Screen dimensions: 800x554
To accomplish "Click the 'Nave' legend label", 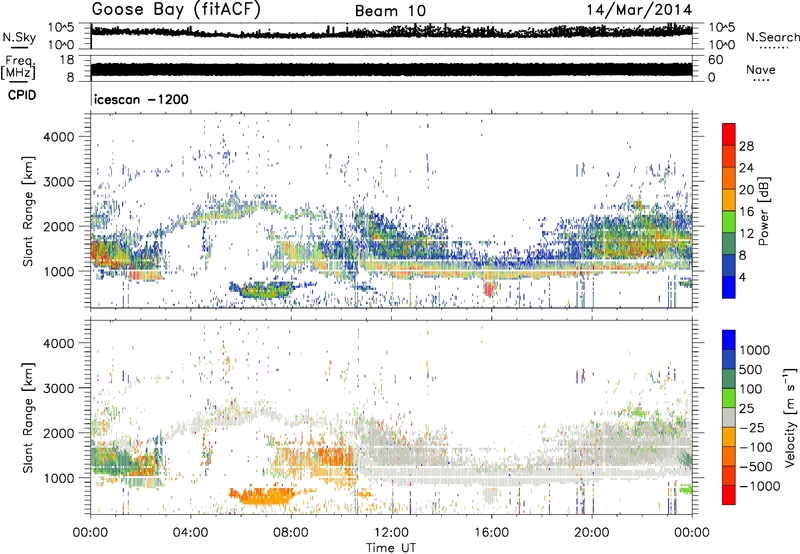I will (761, 69).
